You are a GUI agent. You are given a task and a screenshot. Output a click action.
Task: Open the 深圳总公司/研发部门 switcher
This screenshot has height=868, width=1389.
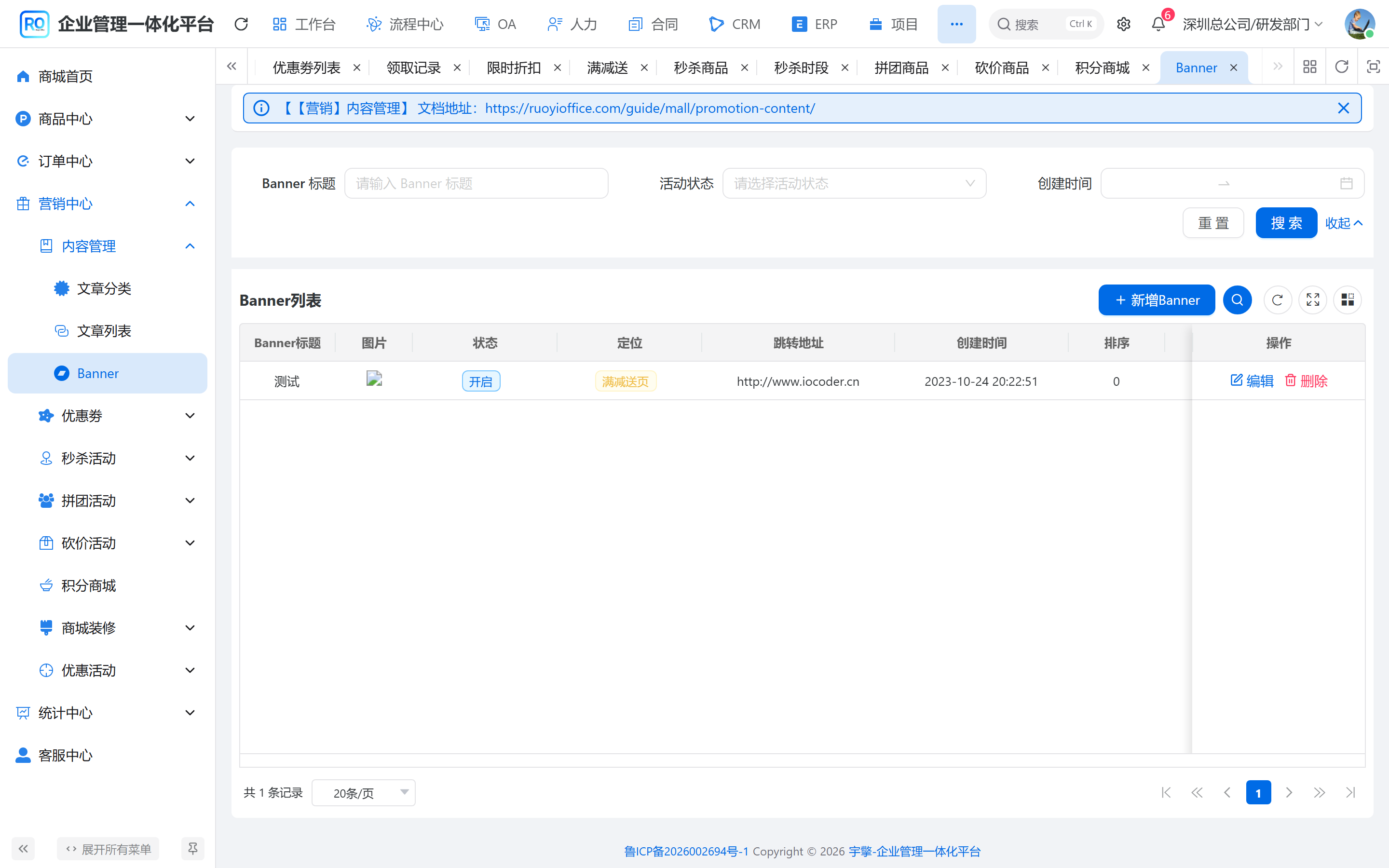(1253, 24)
